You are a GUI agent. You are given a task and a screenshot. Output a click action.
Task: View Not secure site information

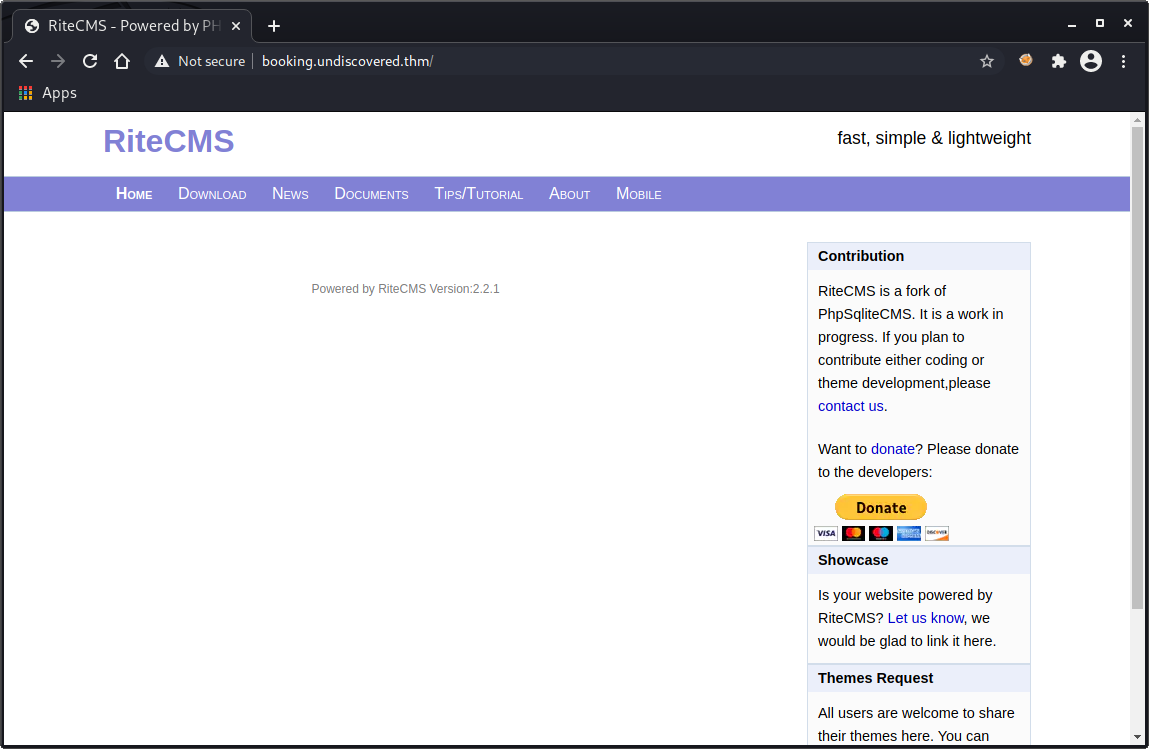[200, 61]
